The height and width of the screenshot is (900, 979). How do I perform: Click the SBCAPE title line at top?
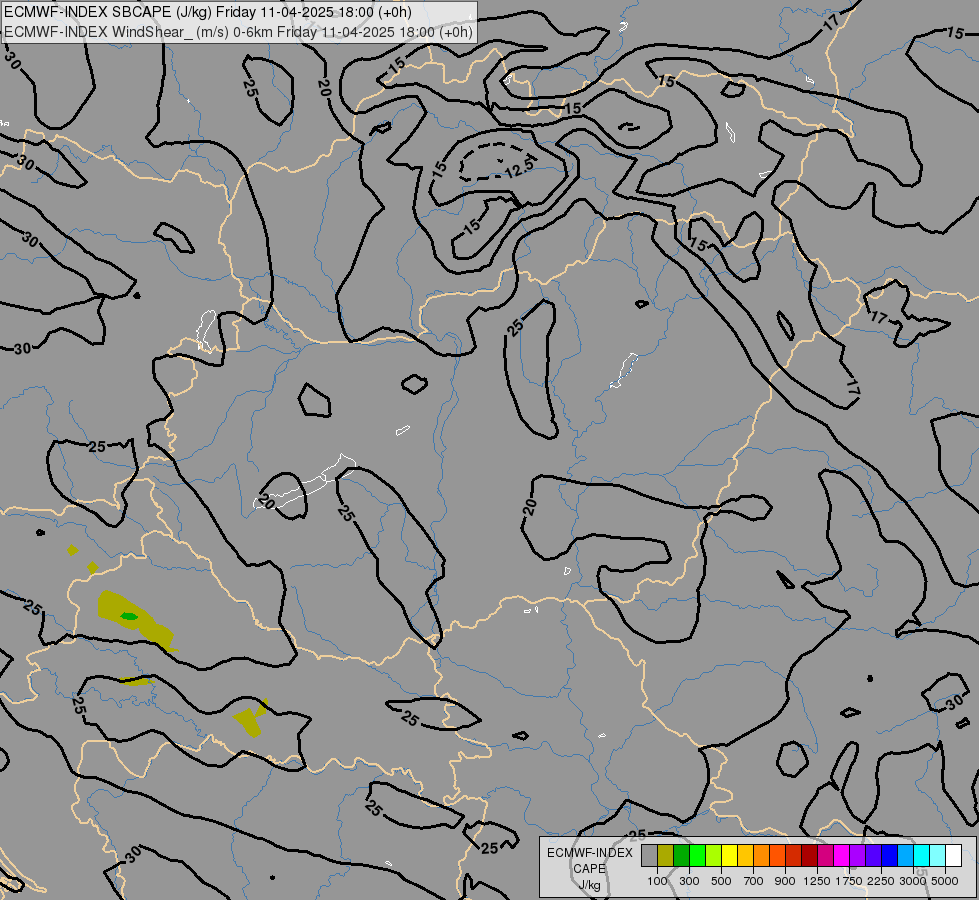pyautogui.click(x=208, y=12)
